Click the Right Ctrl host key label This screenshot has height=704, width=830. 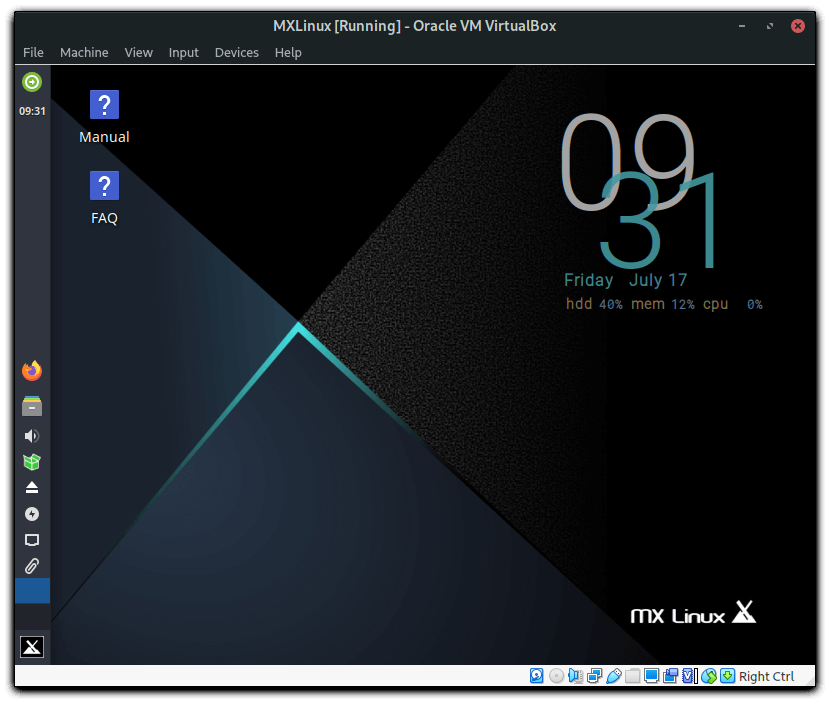point(766,676)
